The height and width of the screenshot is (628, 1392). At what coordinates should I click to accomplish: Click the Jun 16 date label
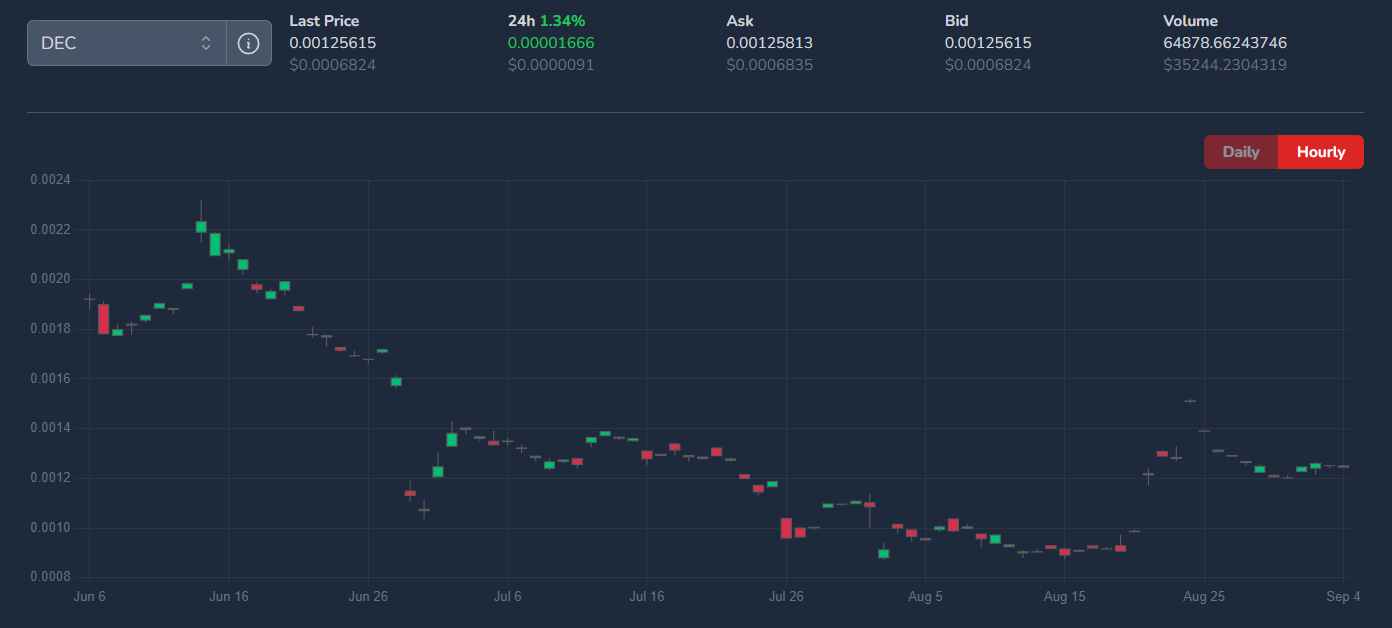point(228,597)
